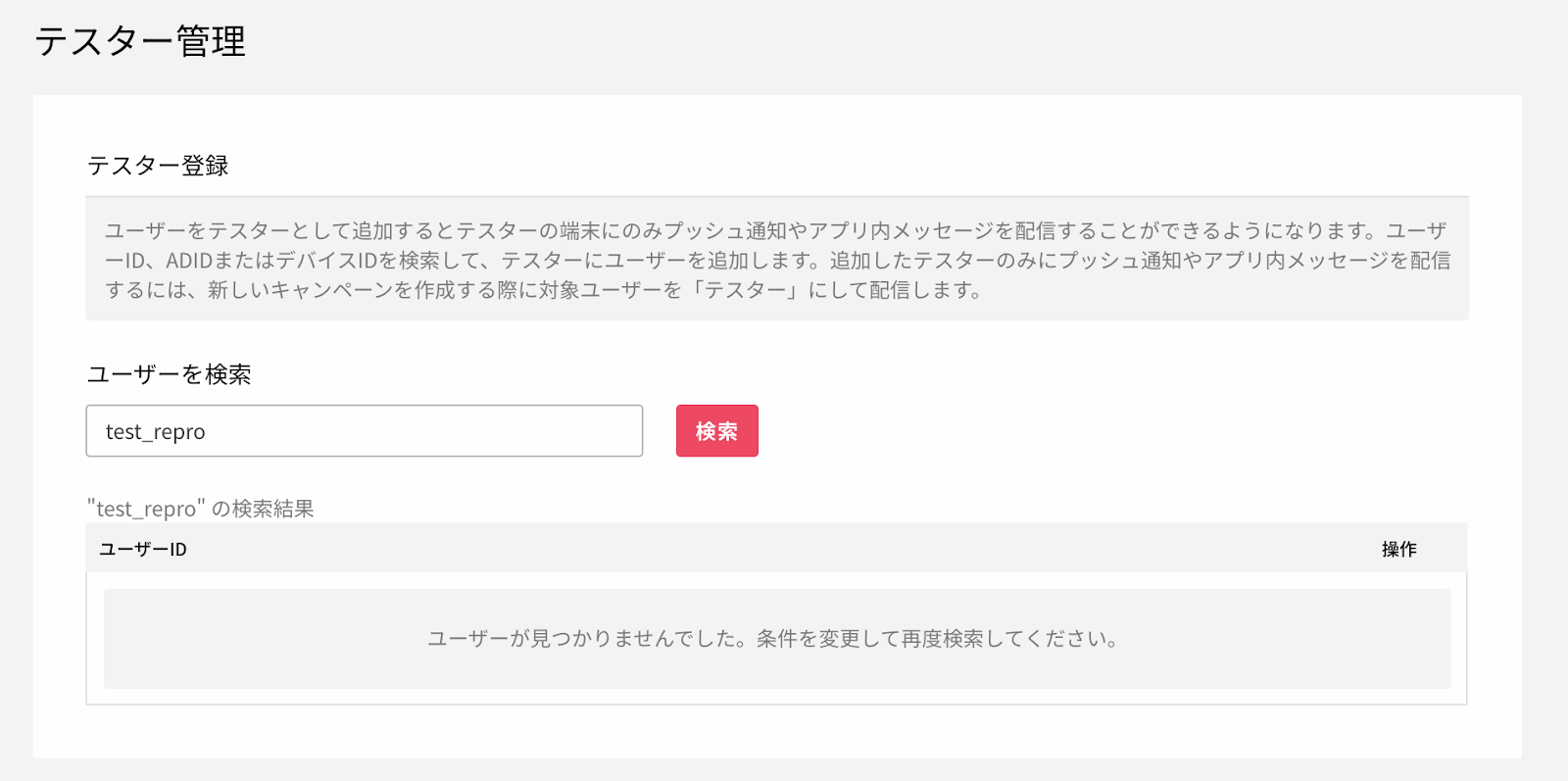Click gray page background beside the title
Screen dimensions: 1568x781
882,44
